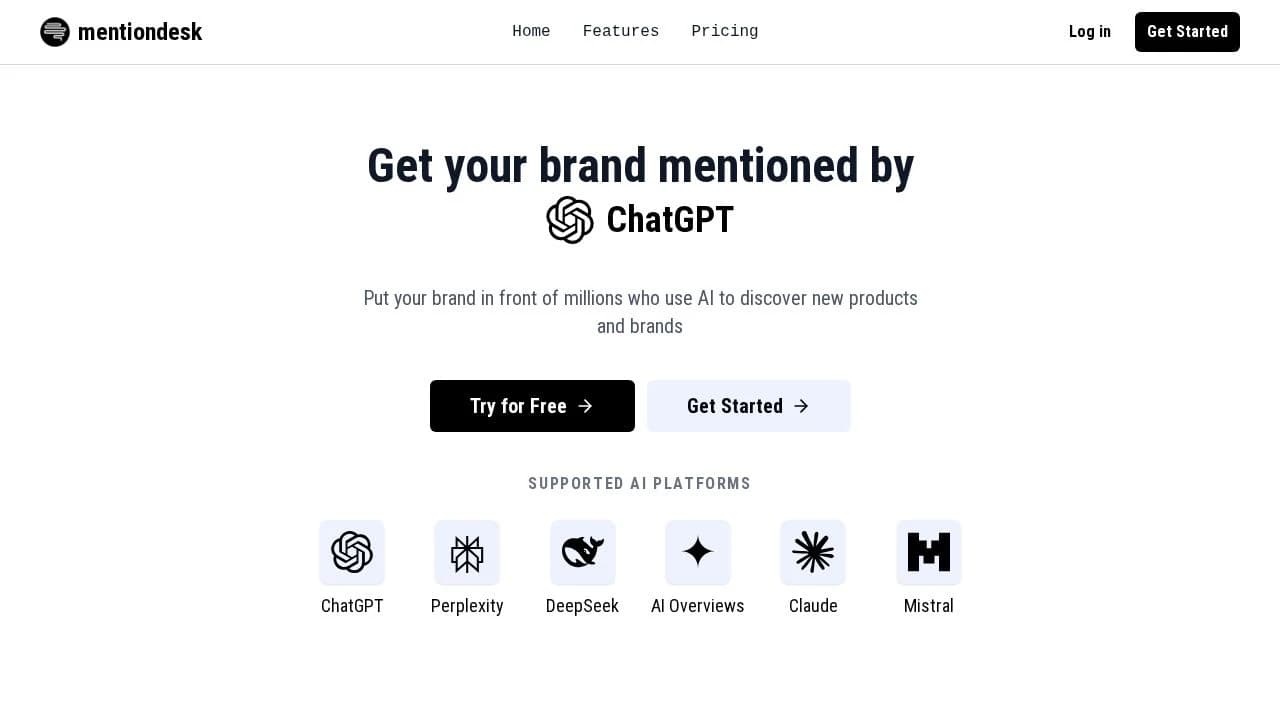Click the Claude starburst icon
The image size is (1280, 720).
(x=813, y=552)
